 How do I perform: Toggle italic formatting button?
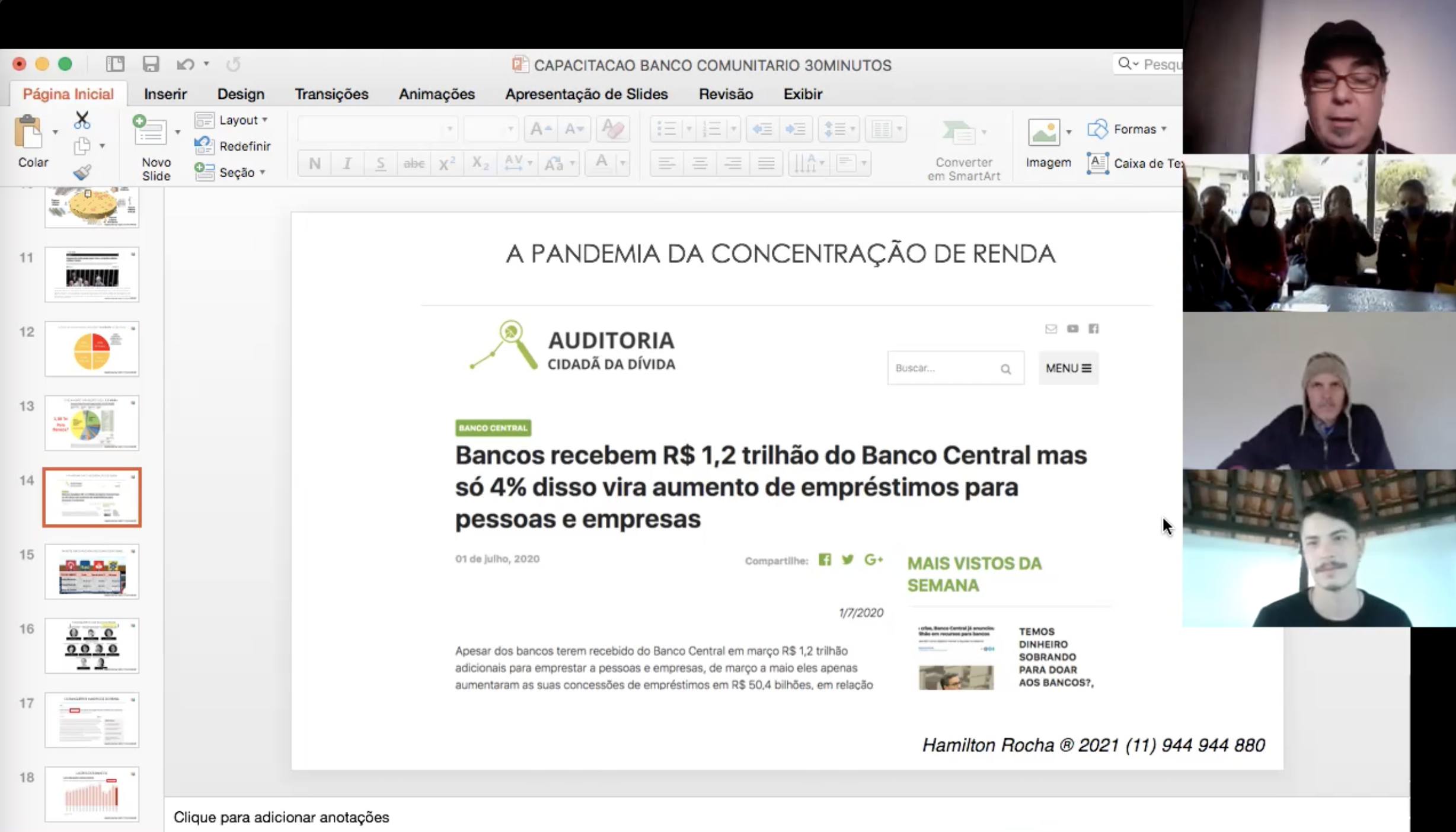click(347, 163)
